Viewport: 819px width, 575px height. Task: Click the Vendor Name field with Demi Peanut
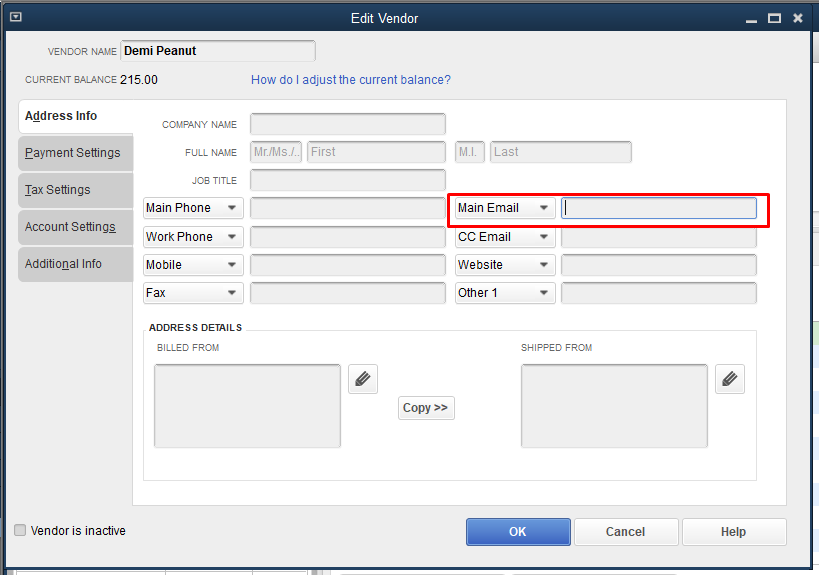pos(218,51)
